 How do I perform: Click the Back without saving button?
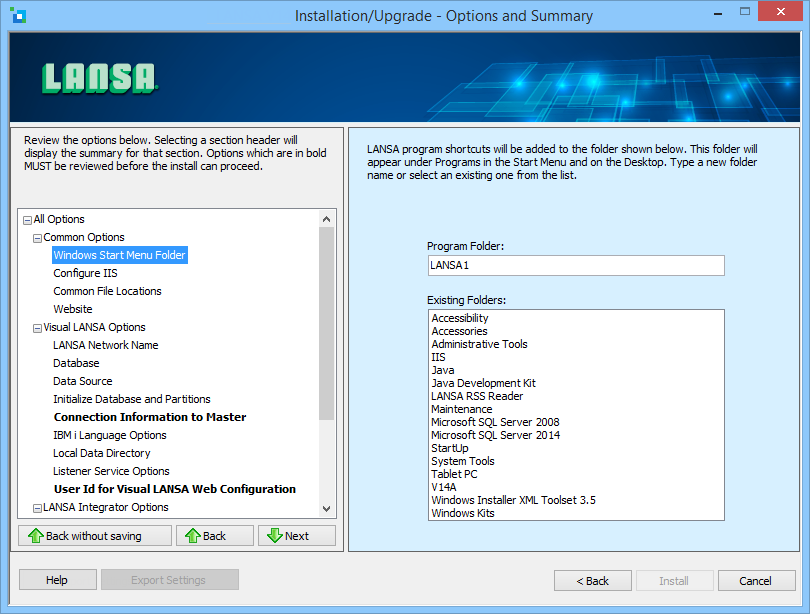[x=95, y=536]
